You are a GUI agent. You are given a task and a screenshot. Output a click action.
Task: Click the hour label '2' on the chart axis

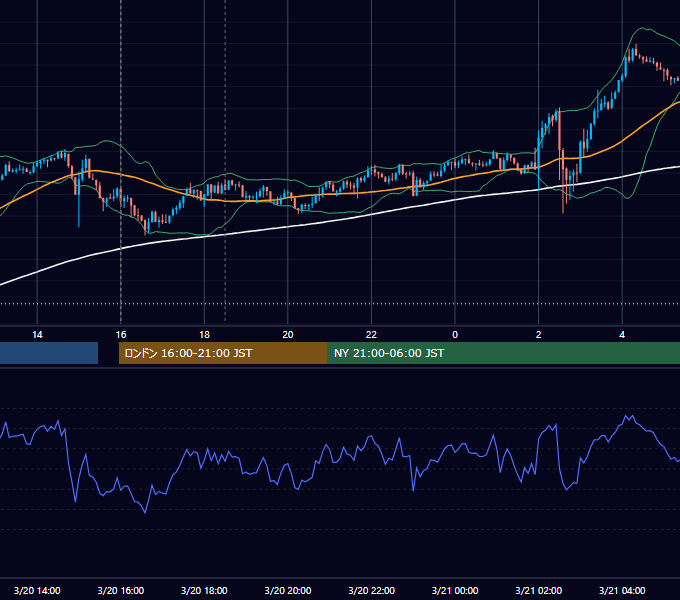tap(539, 335)
